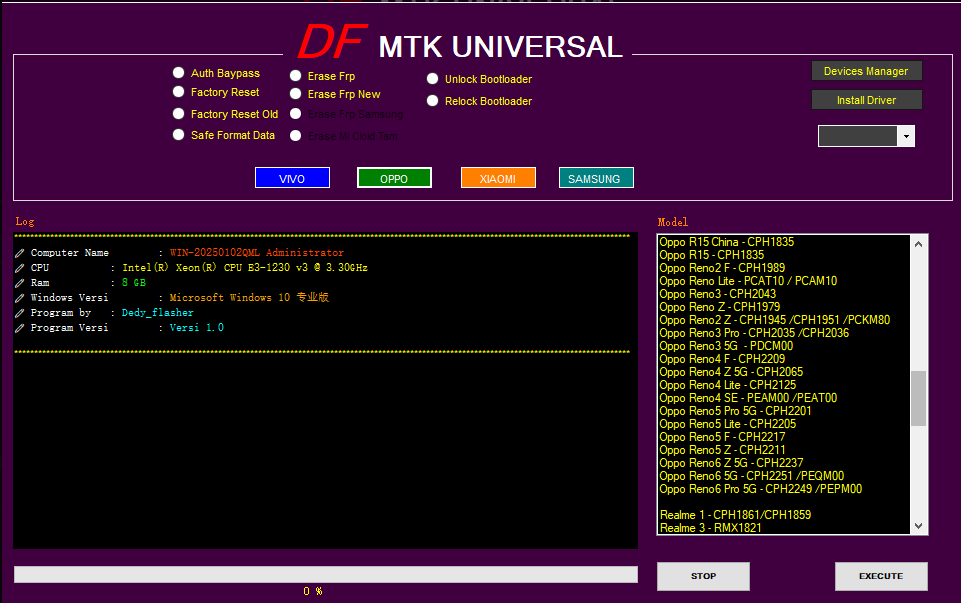
Task: Click the Install Driver button
Action: tap(866, 100)
